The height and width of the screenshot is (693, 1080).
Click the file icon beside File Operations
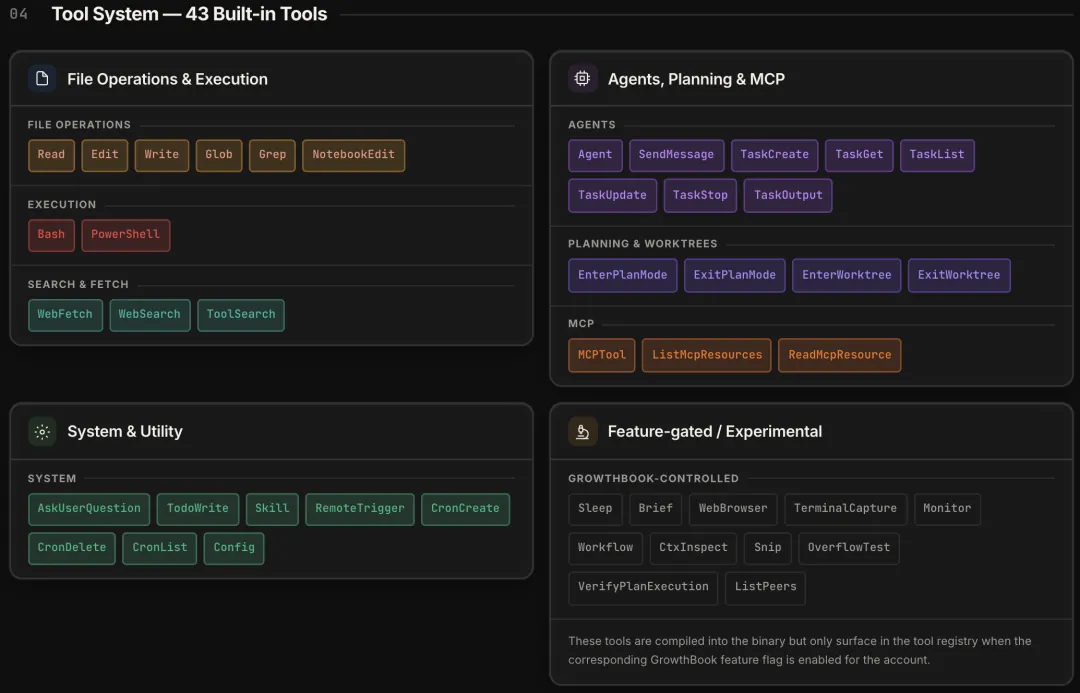click(42, 79)
